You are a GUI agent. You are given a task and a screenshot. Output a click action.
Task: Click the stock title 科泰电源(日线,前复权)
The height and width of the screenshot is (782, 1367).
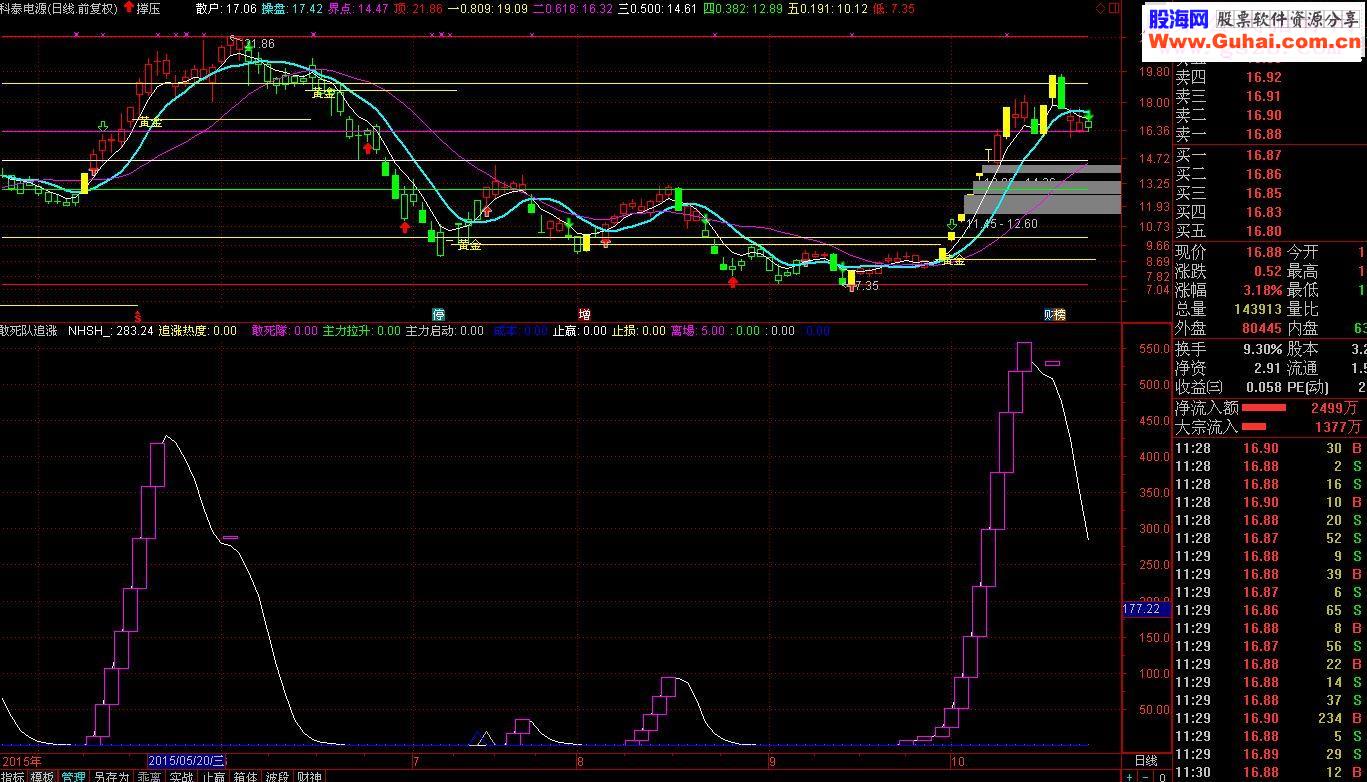(59, 8)
